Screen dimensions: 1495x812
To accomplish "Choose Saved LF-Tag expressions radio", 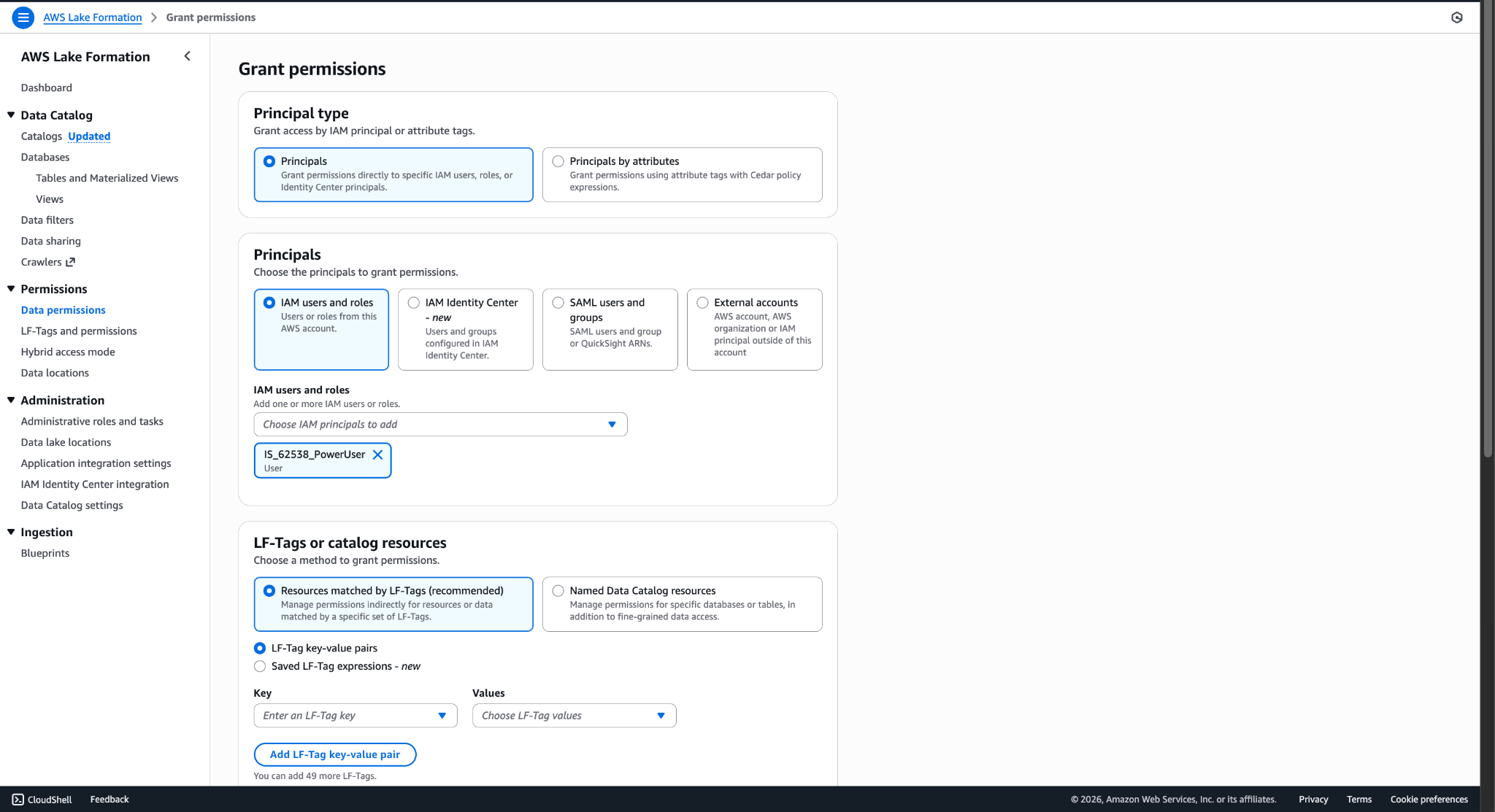I will click(260, 666).
